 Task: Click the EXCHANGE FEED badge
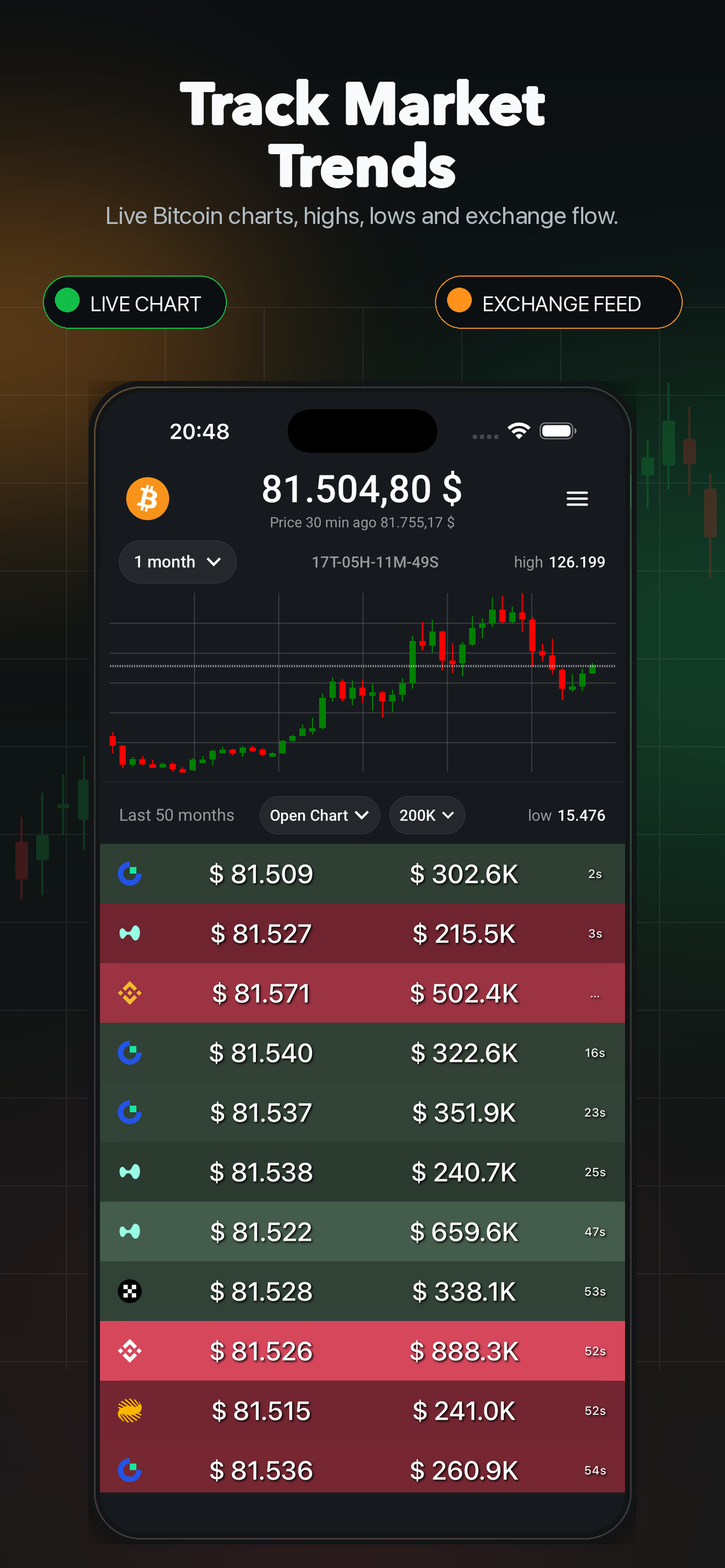(558, 303)
